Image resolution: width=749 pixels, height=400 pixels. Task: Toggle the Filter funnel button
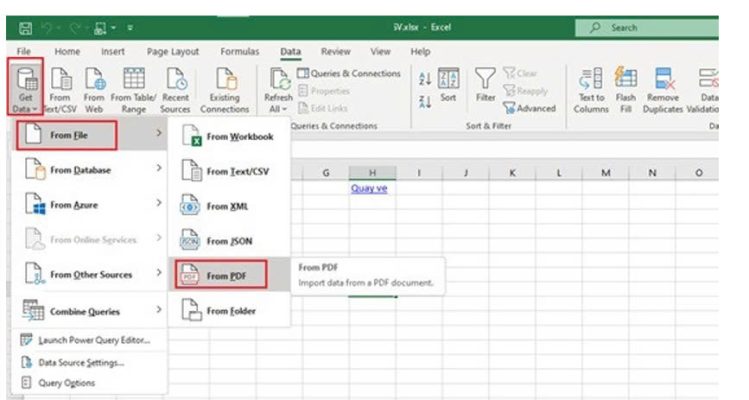click(485, 85)
